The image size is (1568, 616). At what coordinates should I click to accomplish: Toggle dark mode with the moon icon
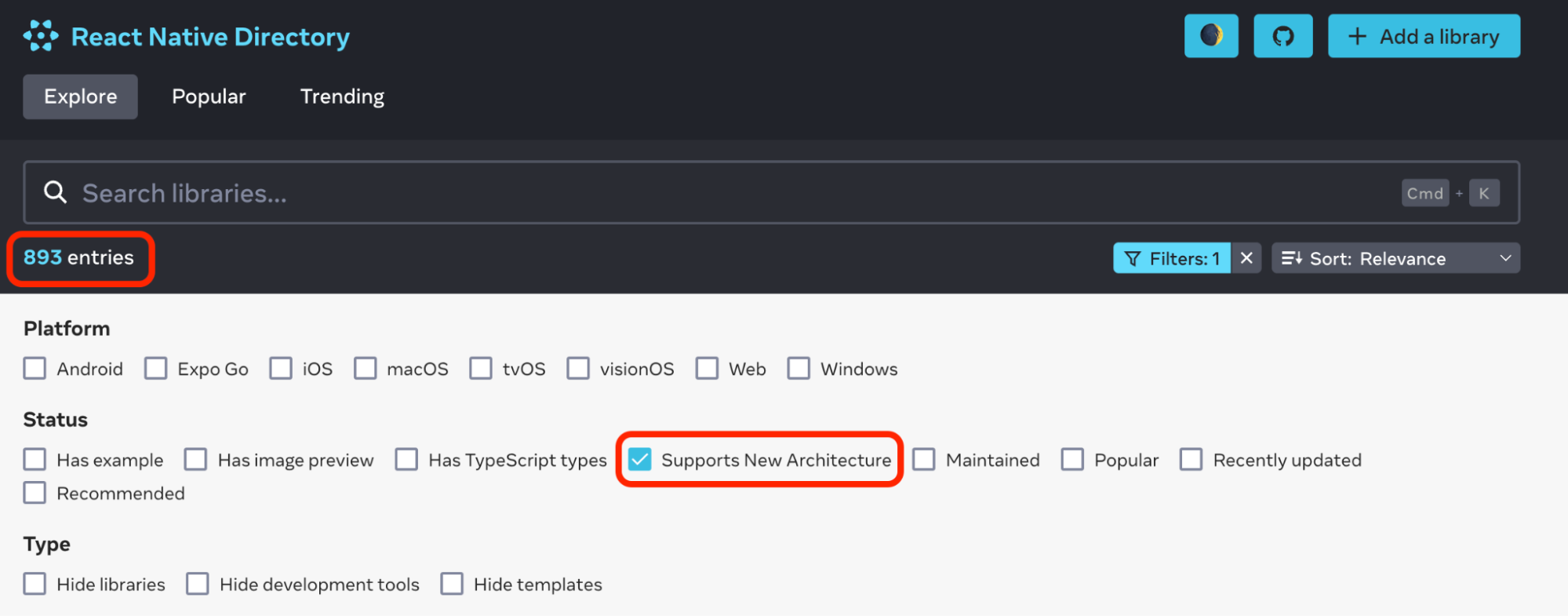pos(1211,36)
